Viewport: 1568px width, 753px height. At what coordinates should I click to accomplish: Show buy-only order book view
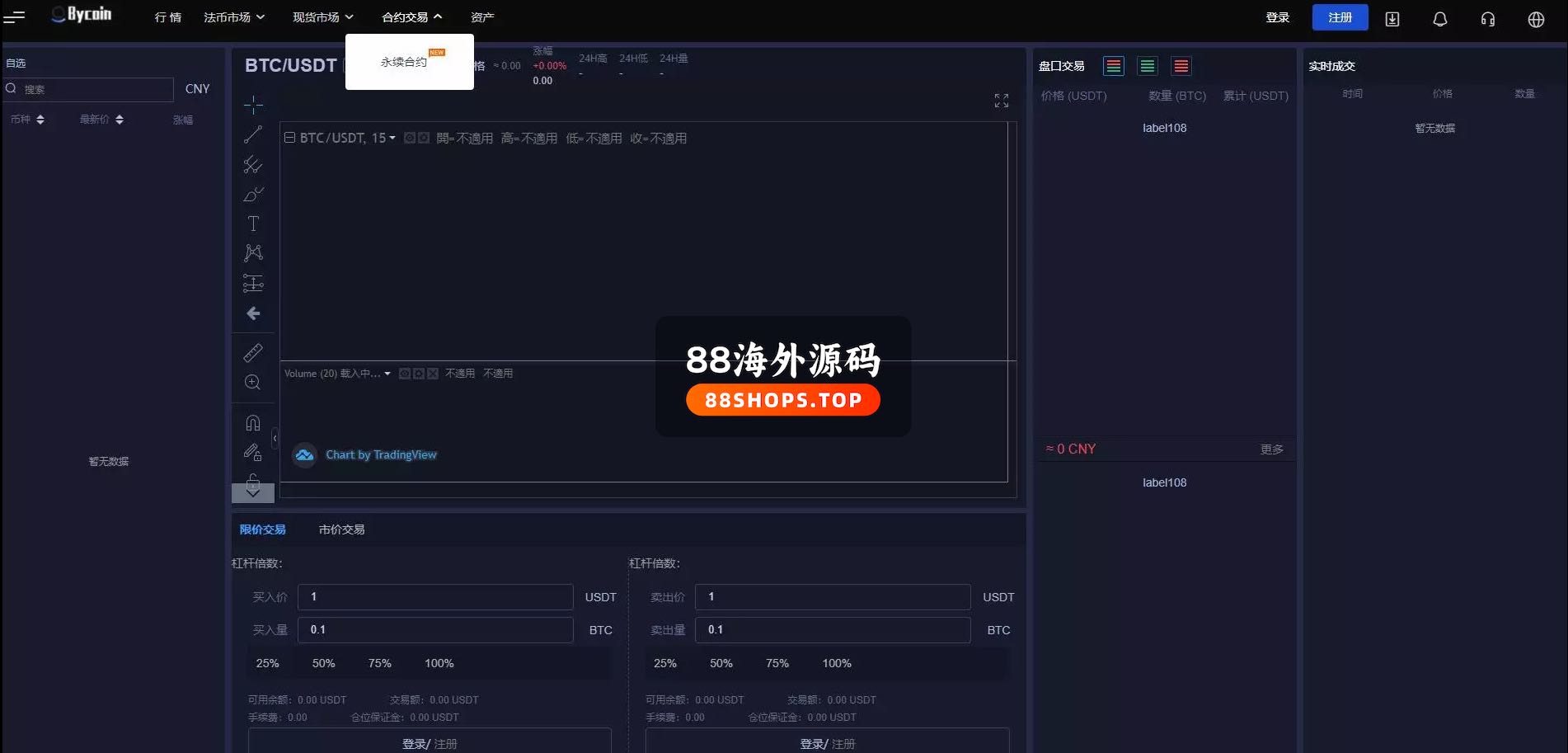point(1147,66)
